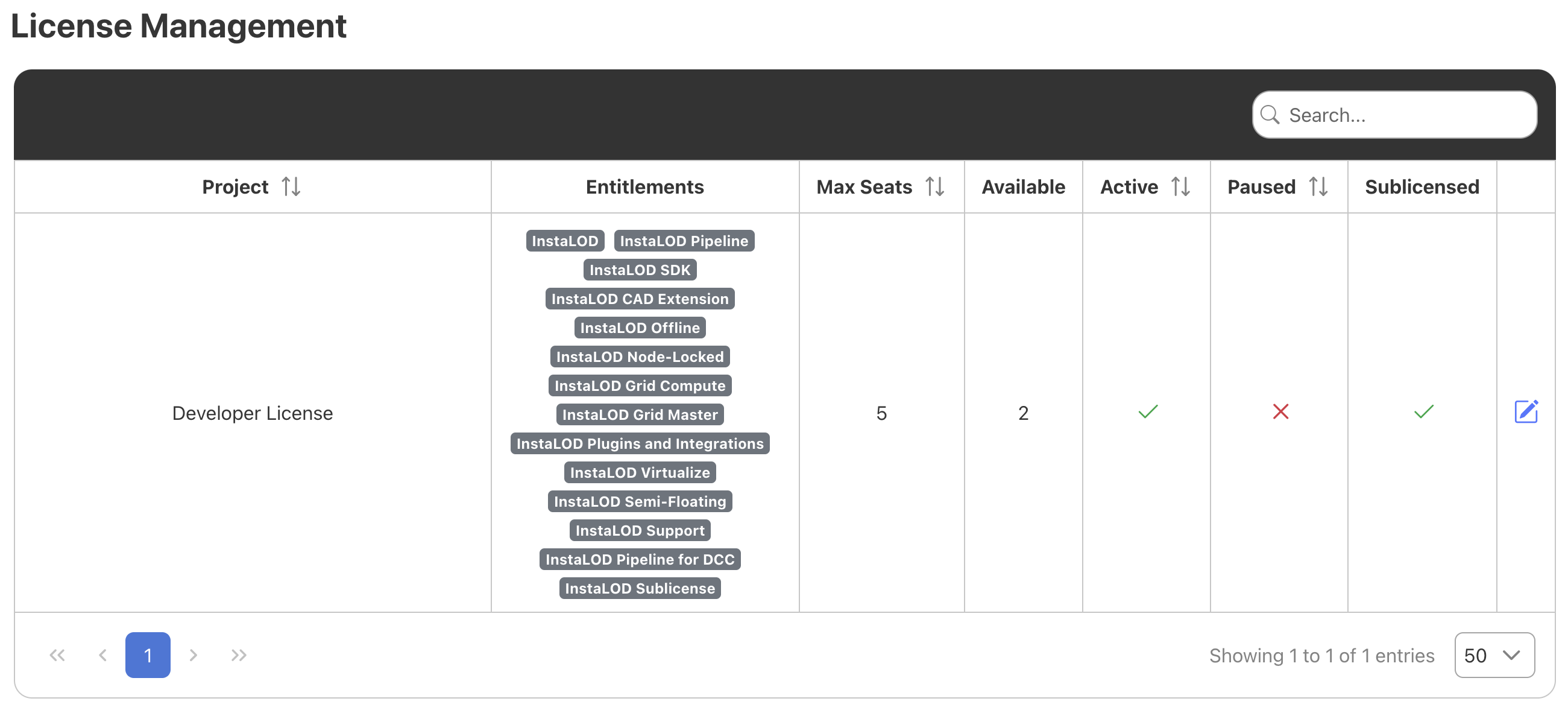Focus the Search input field

pos(1394,115)
